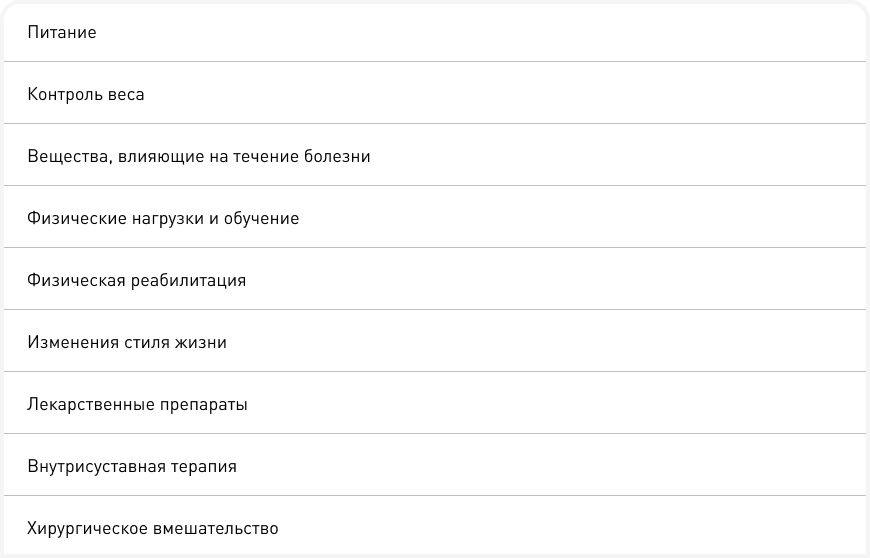
Task: Expand the Внутрисуставная терапия row
Action: coord(132,467)
